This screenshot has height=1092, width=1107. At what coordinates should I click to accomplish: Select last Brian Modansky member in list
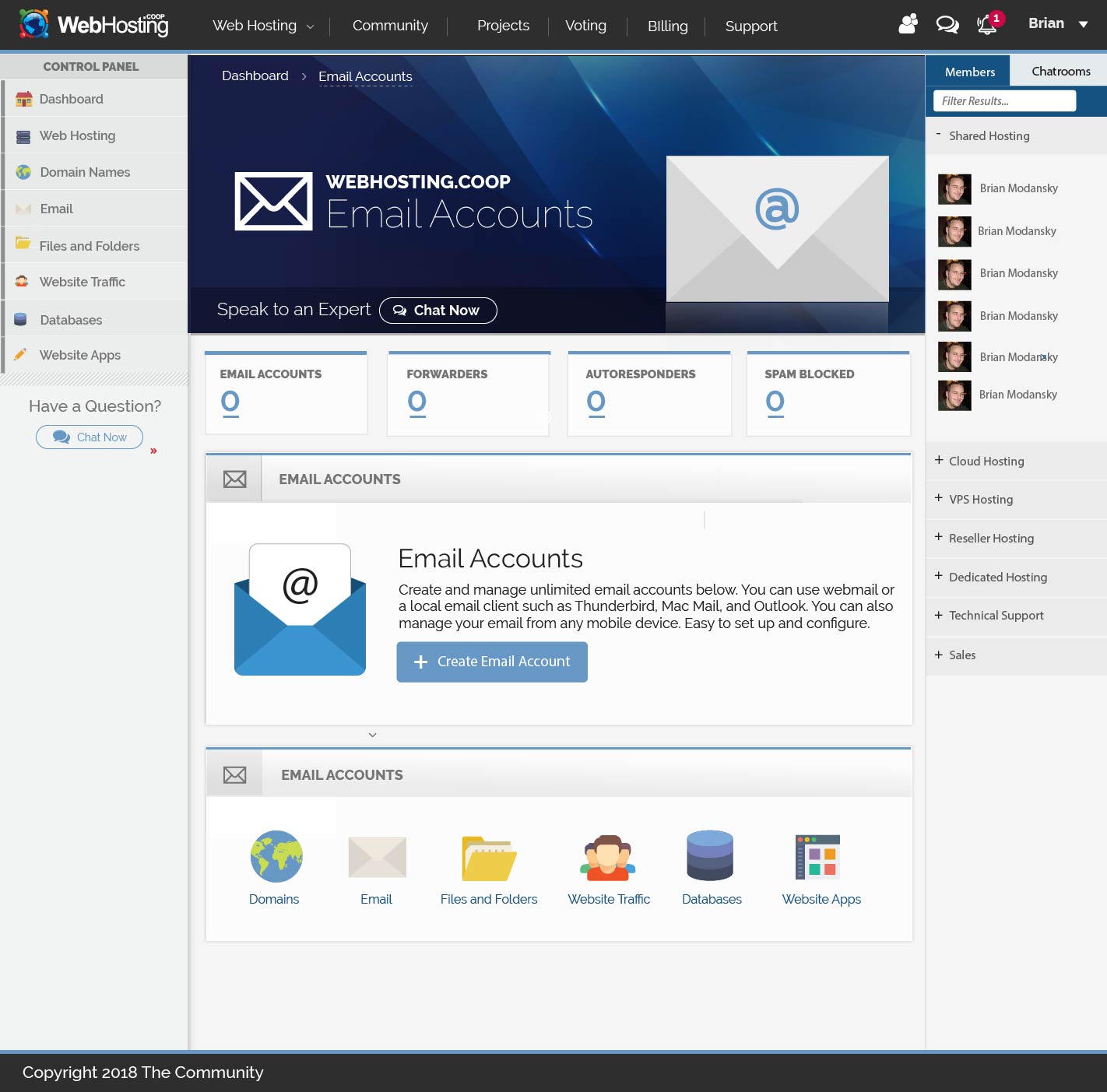coord(998,395)
